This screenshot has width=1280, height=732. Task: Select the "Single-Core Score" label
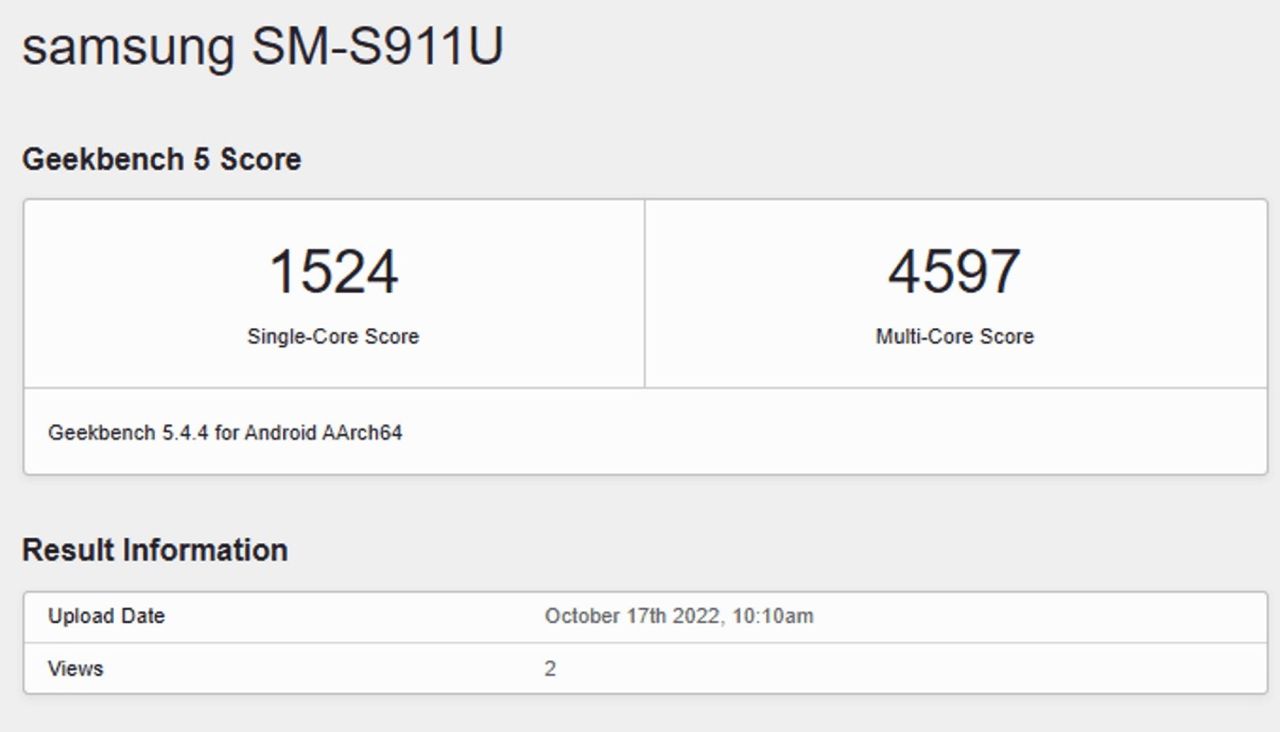333,337
